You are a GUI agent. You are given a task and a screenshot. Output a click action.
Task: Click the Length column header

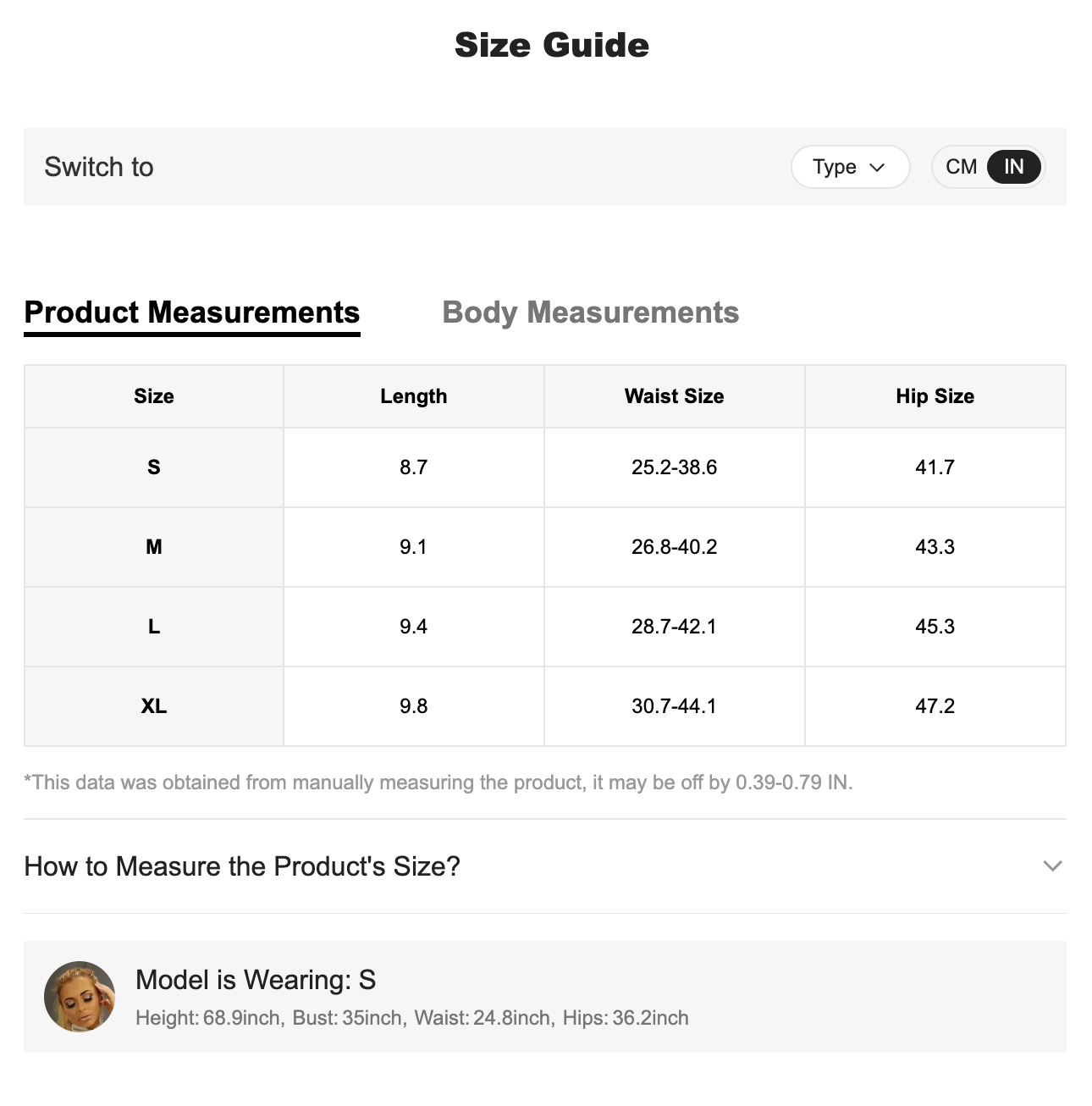point(413,396)
